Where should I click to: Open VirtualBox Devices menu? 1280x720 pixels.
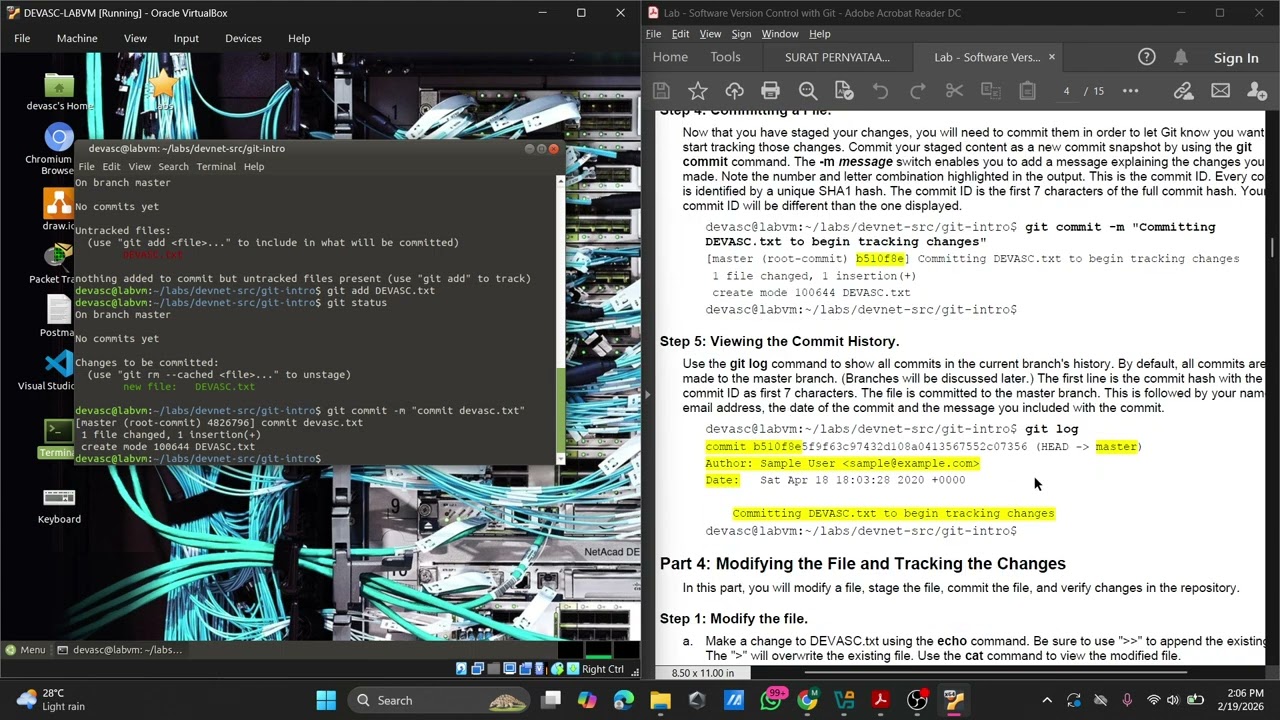click(243, 38)
